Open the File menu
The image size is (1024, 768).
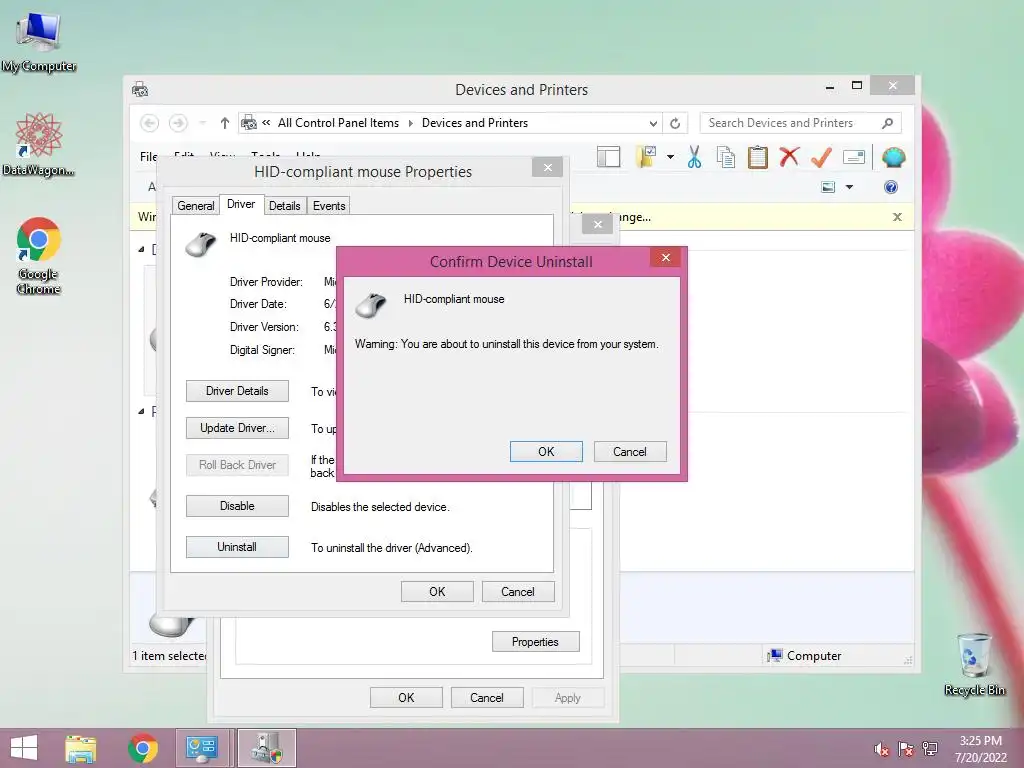(148, 156)
